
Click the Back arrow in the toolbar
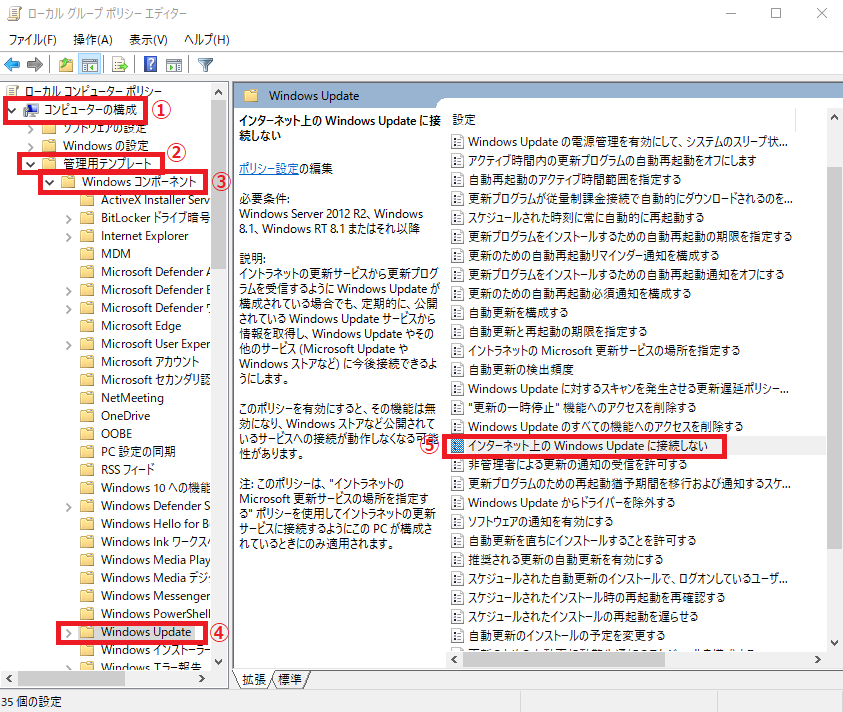pos(13,65)
